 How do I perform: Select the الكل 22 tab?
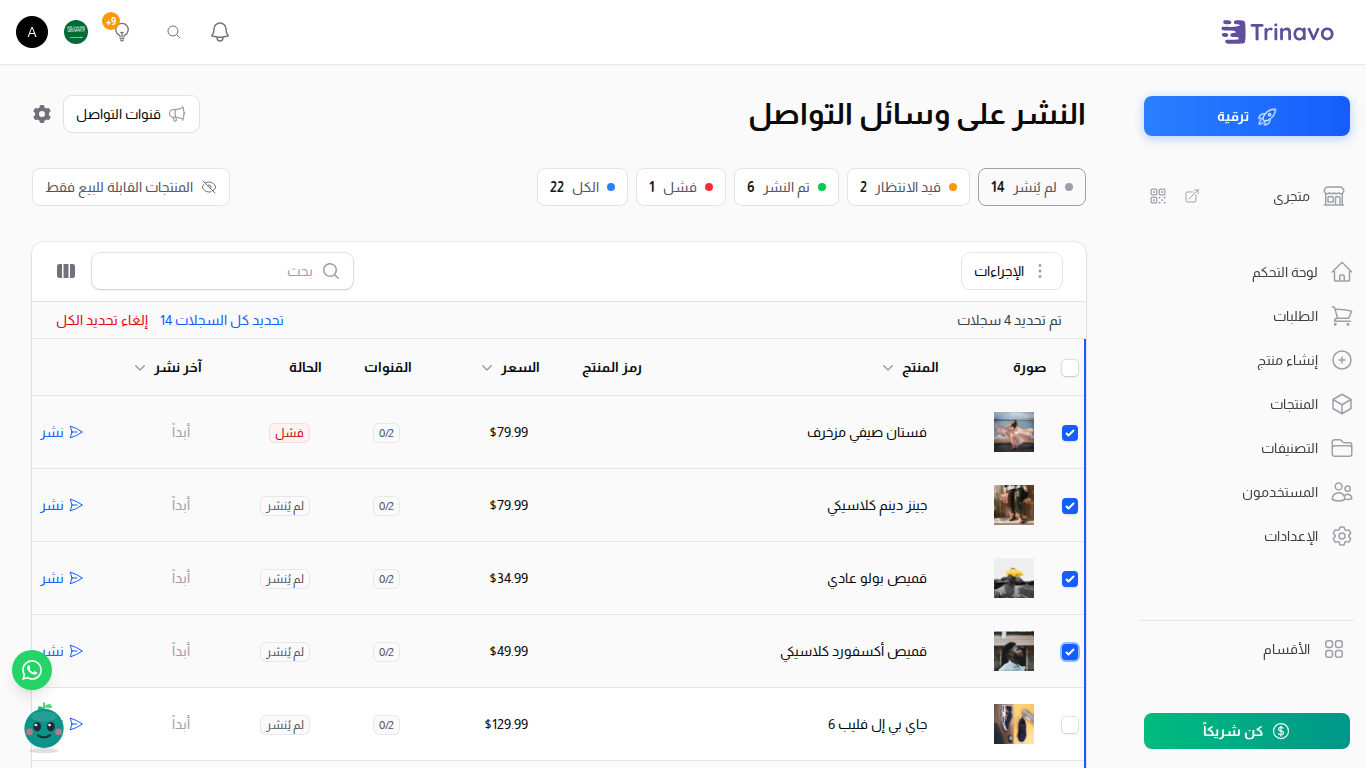point(583,187)
